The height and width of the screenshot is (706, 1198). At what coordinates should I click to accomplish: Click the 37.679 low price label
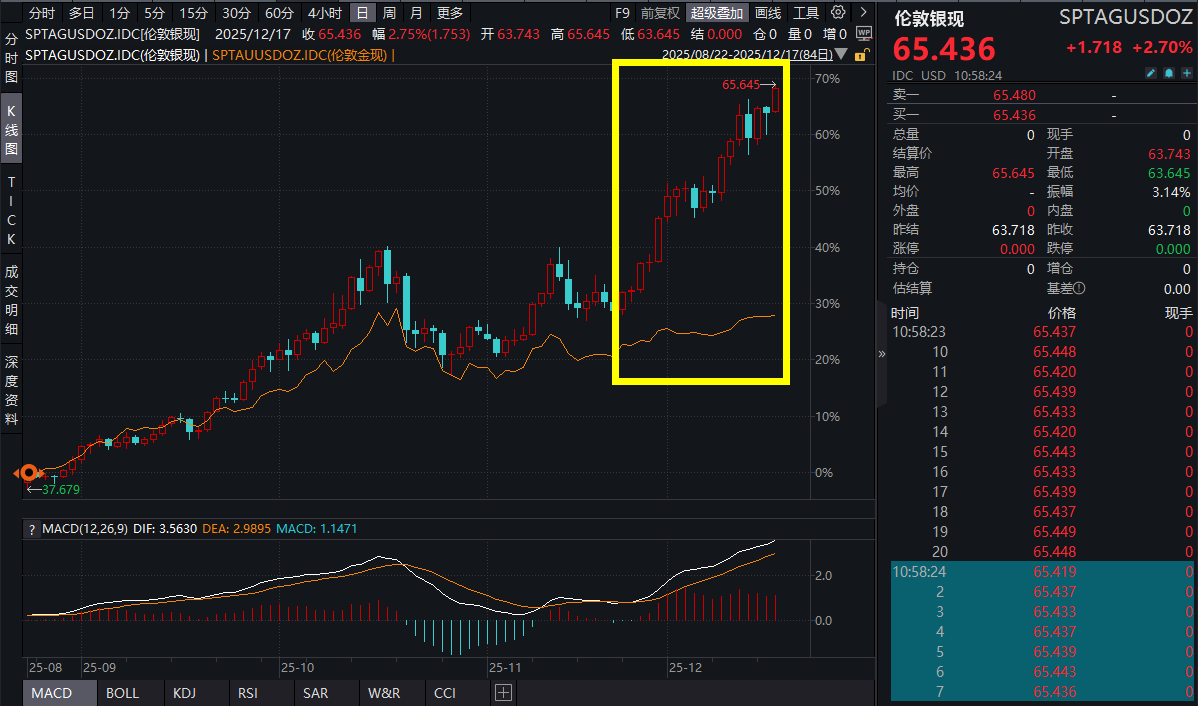[x=60, y=490]
